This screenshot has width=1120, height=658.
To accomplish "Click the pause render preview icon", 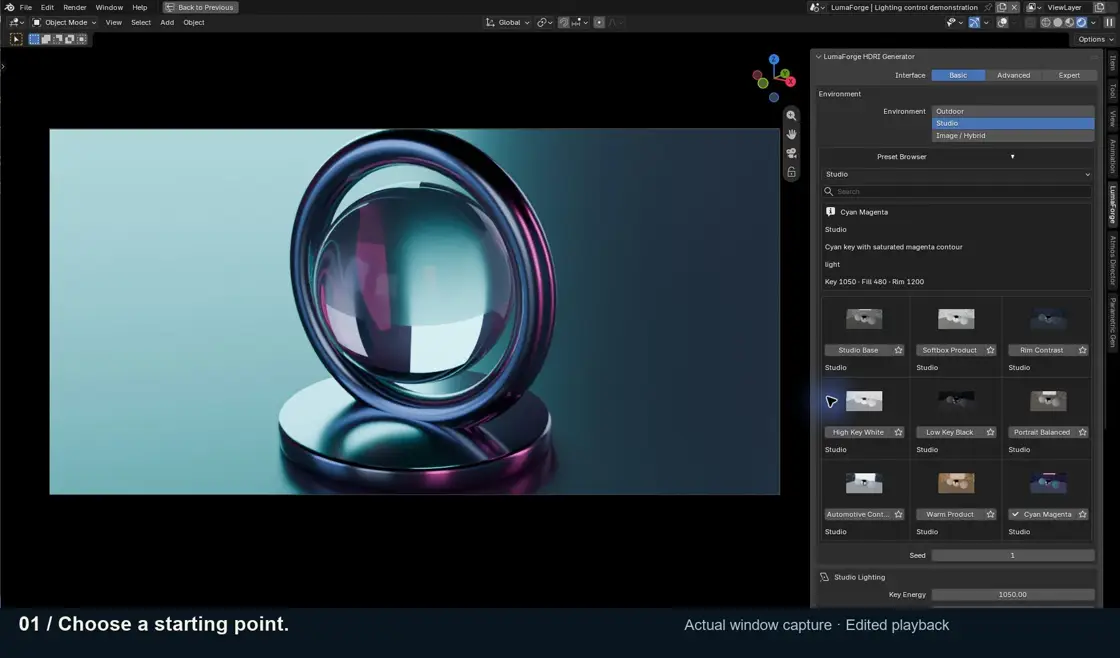I will (1109, 22).
